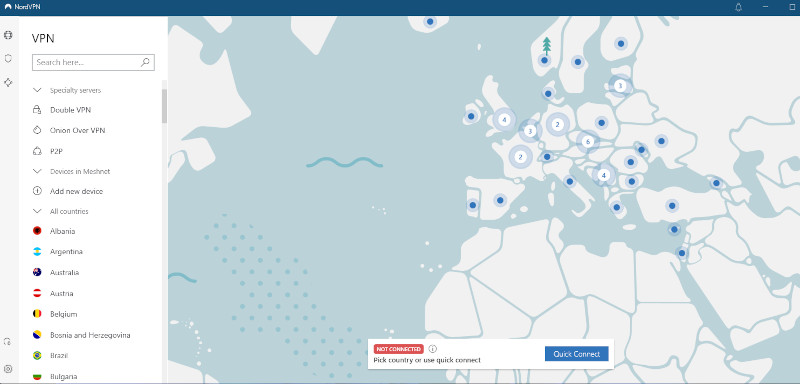Click the Bulgaria flag icon
This screenshot has height=384, width=800.
pyautogui.click(x=37, y=376)
